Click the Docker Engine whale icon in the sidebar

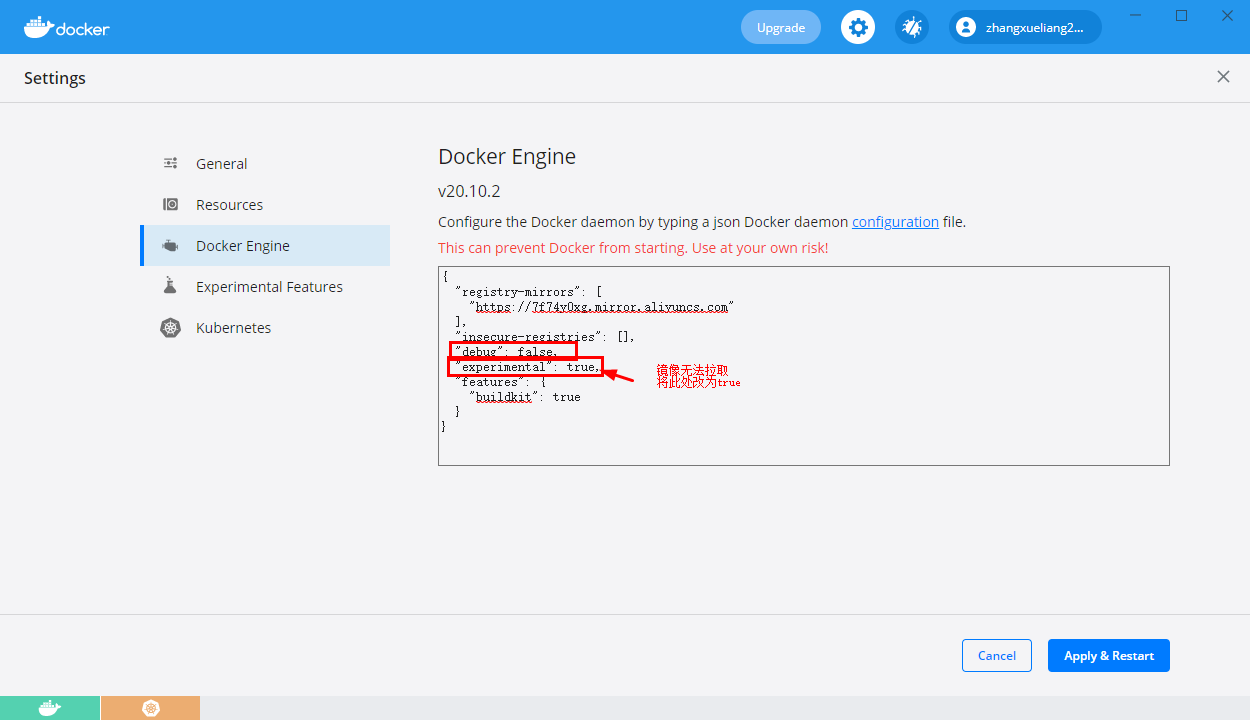point(170,245)
